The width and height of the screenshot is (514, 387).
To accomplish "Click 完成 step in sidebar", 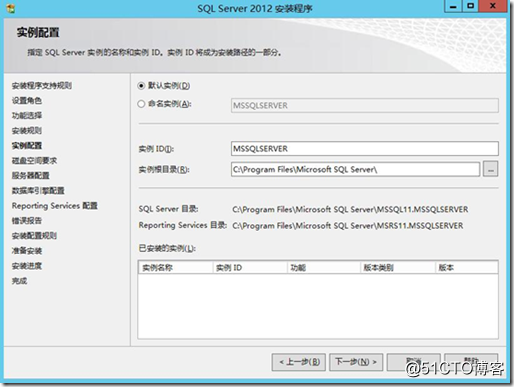I will coord(19,281).
